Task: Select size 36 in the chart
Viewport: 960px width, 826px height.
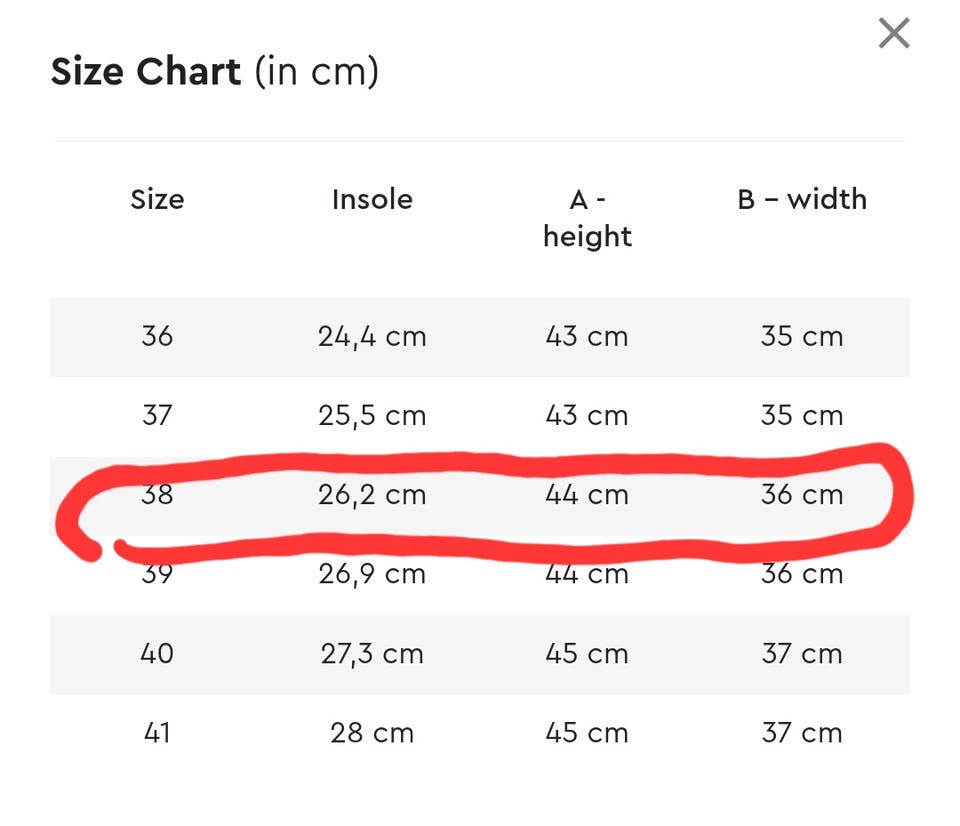Action: tap(157, 336)
